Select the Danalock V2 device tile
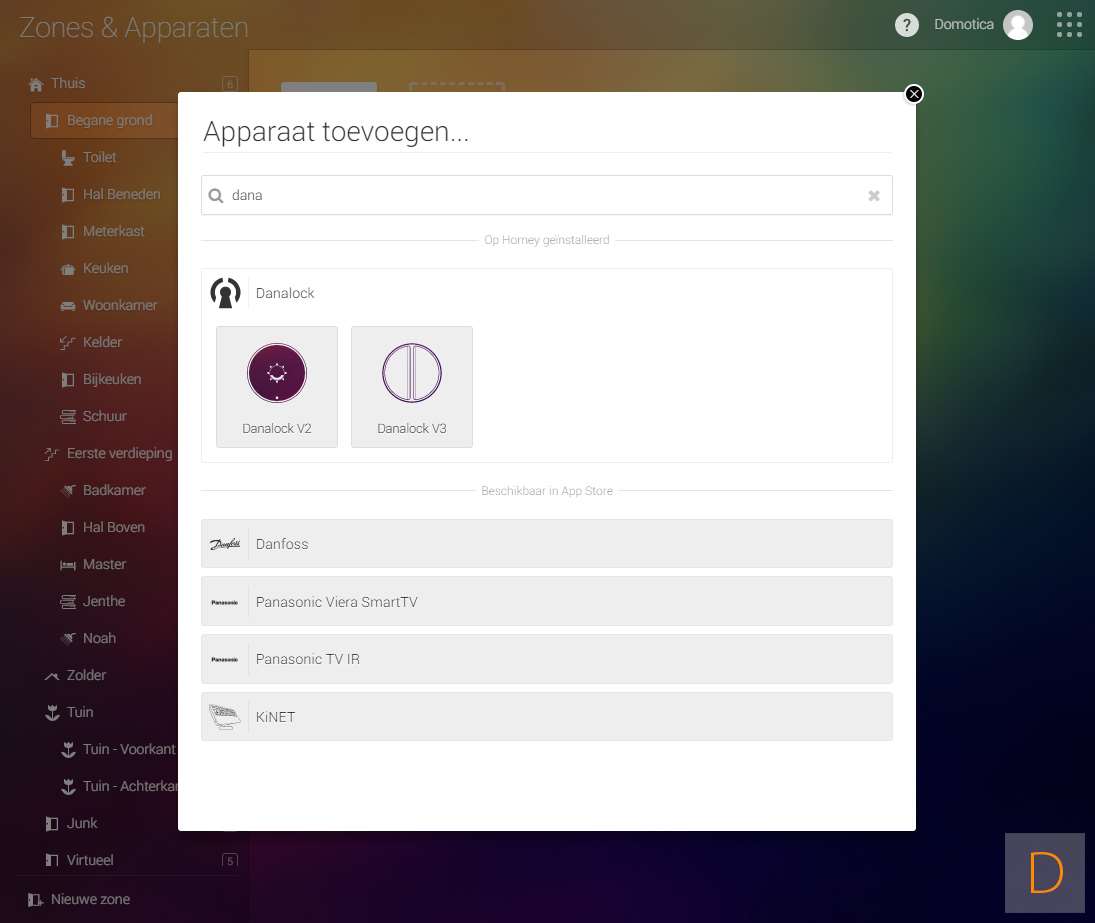Viewport: 1095px width, 923px height. [277, 386]
